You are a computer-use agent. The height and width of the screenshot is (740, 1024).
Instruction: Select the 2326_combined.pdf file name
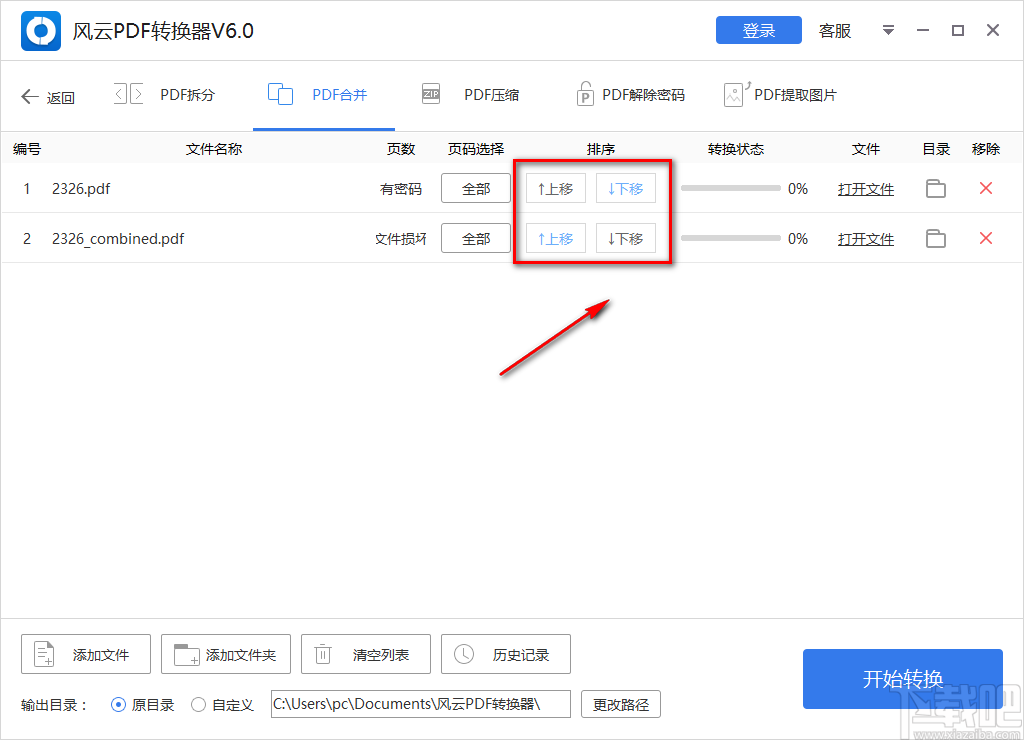tap(118, 239)
